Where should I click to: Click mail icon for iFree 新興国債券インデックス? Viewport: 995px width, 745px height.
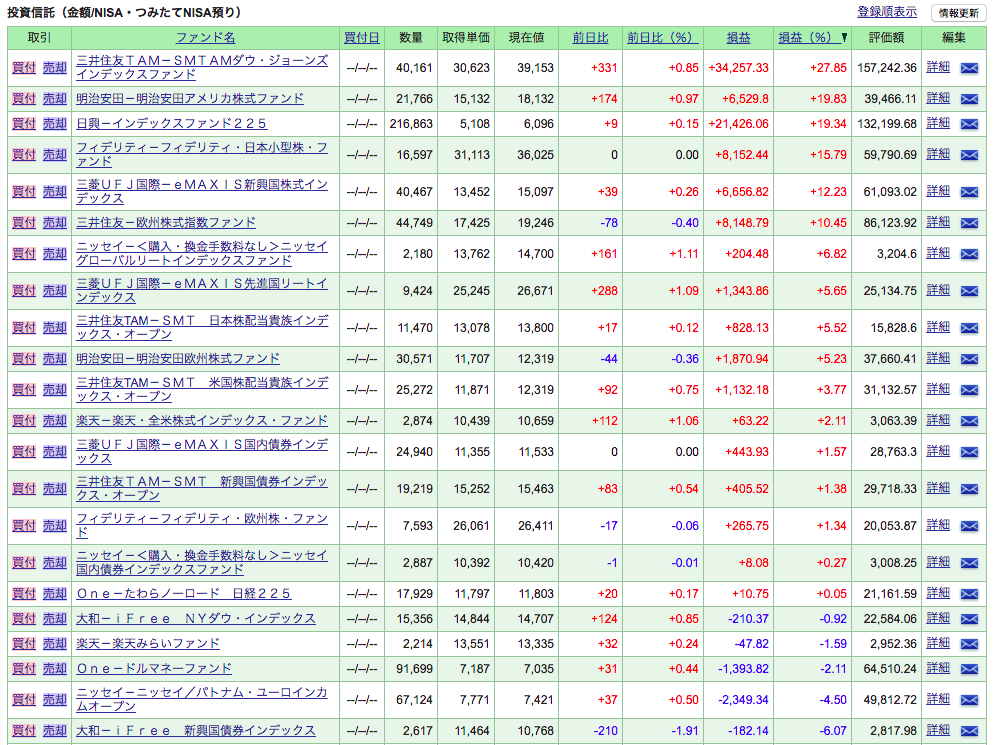(x=969, y=731)
